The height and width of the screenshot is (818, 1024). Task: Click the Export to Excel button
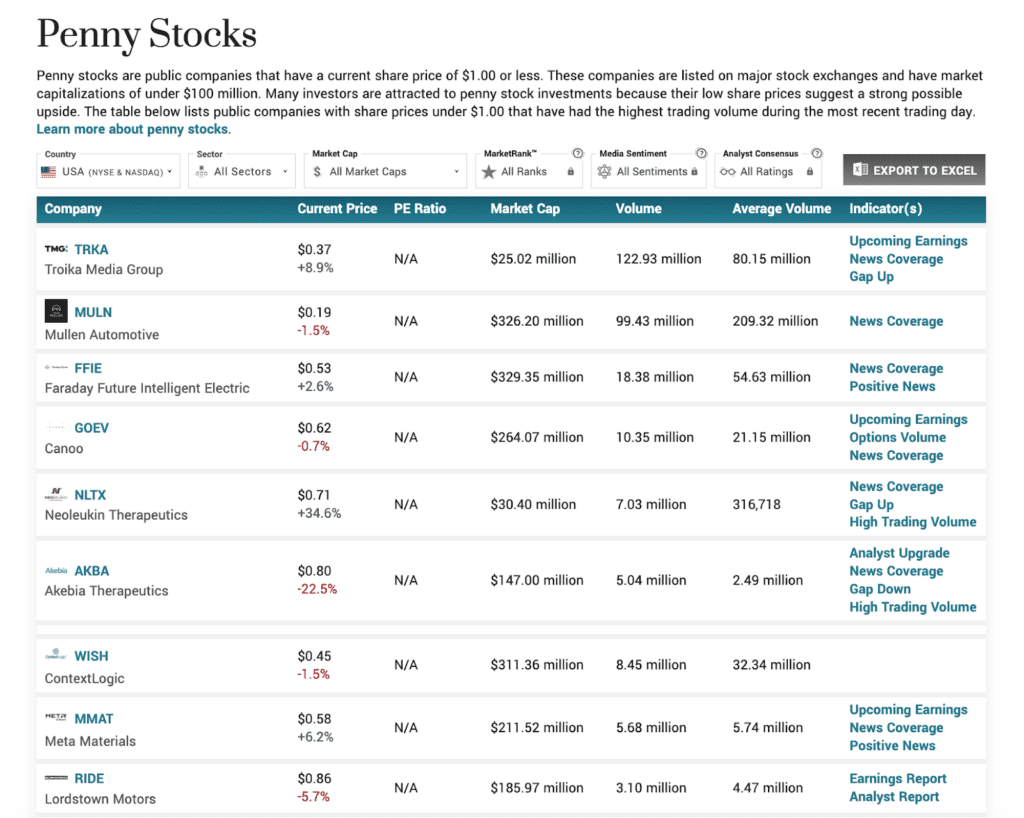[913, 170]
